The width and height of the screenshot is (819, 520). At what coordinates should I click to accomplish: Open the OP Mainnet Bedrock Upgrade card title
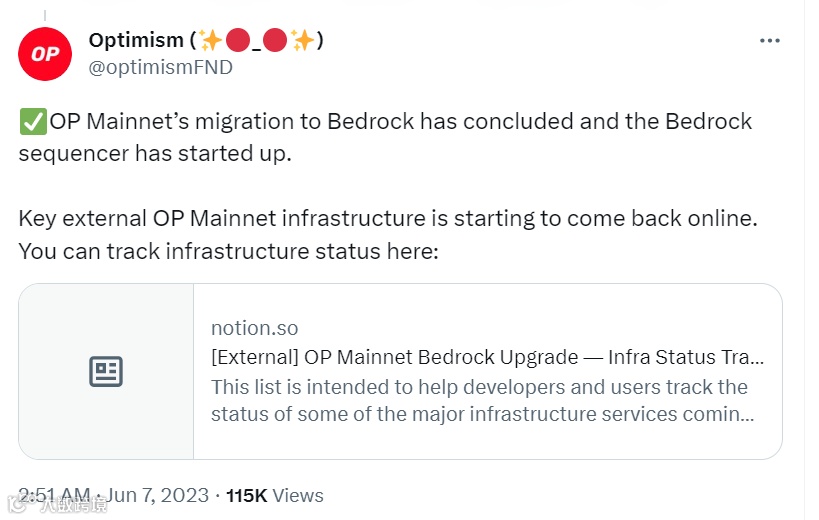coord(487,357)
